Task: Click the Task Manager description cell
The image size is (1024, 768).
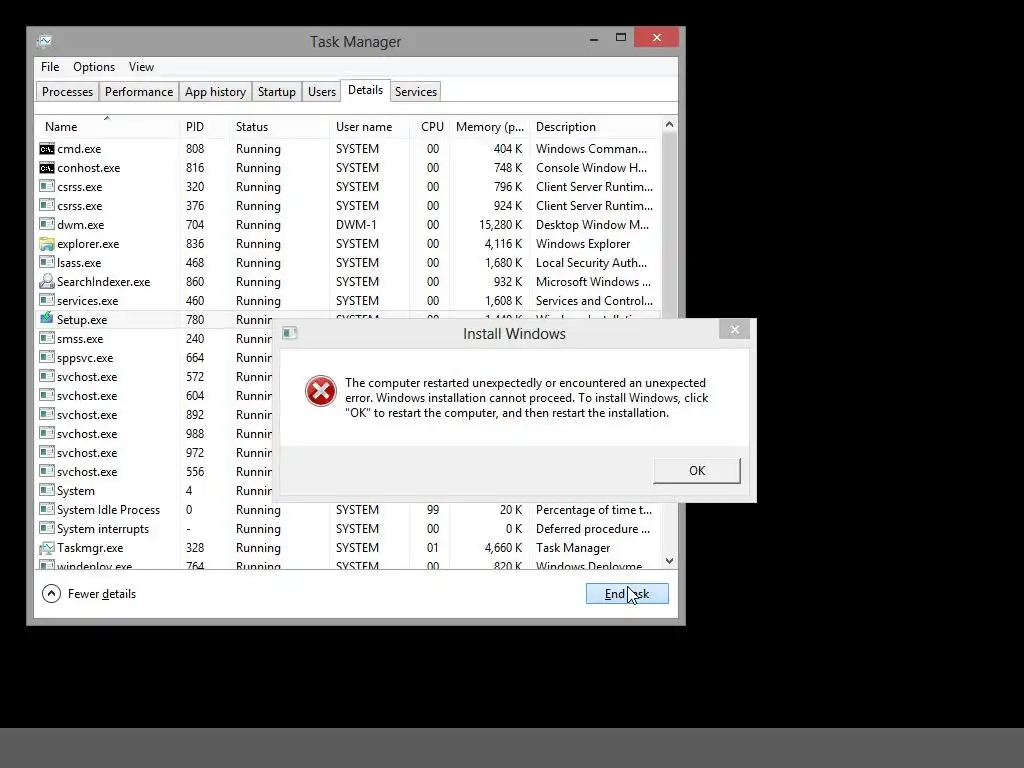Action: click(573, 548)
